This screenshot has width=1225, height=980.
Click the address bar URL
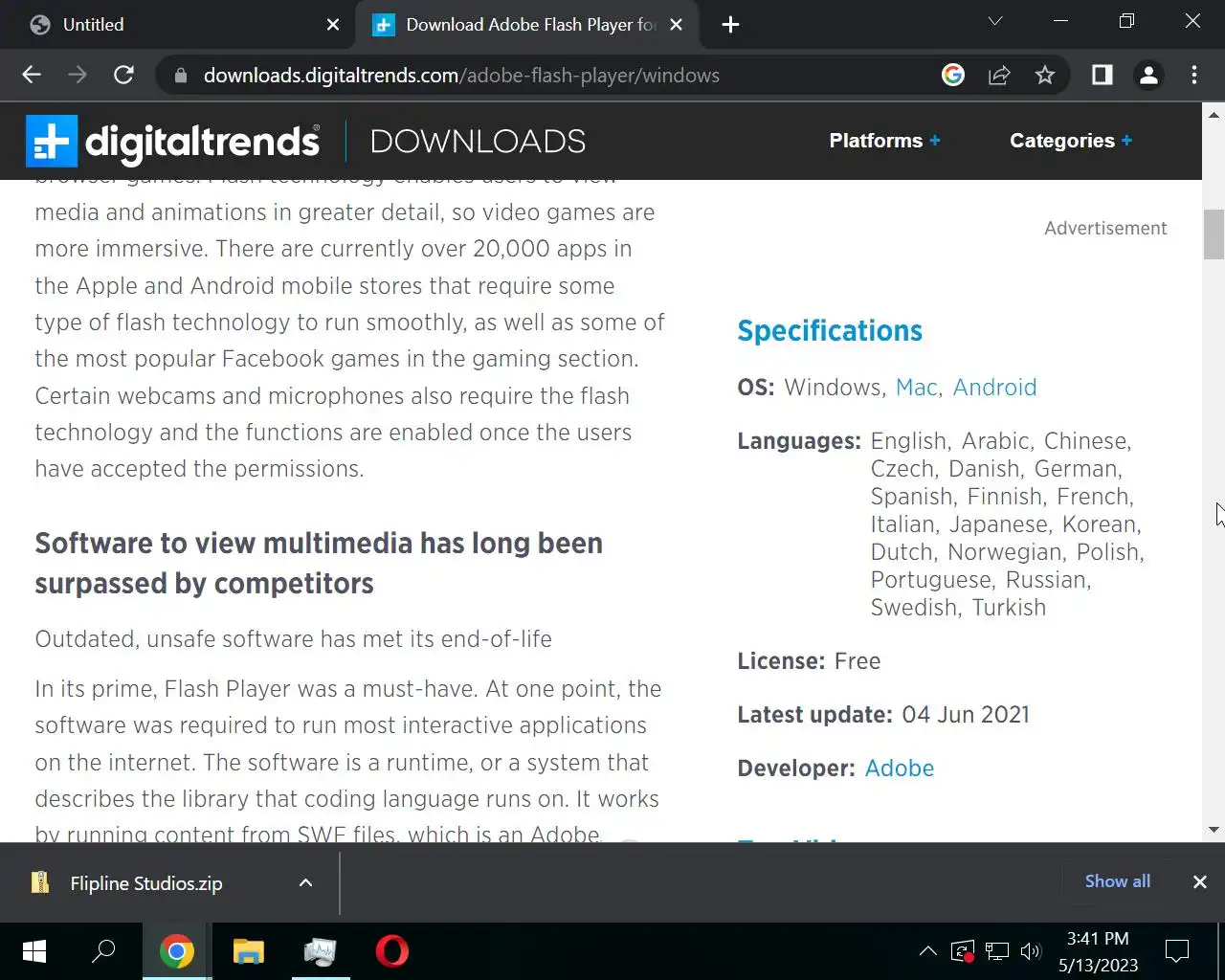tap(461, 76)
